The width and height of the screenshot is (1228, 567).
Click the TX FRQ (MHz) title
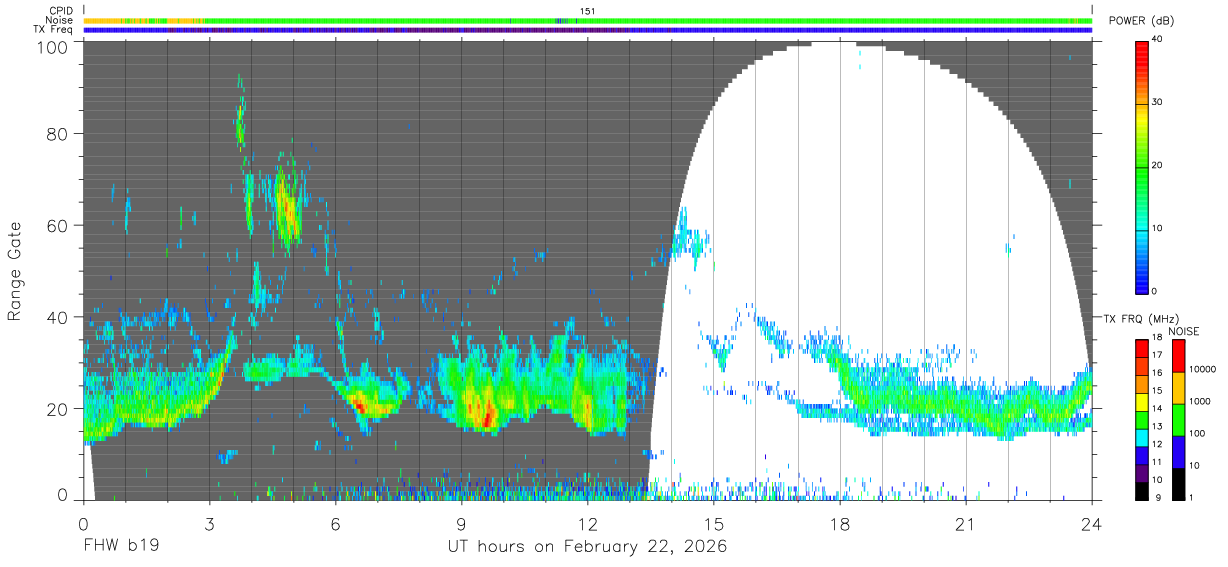coord(1139,318)
